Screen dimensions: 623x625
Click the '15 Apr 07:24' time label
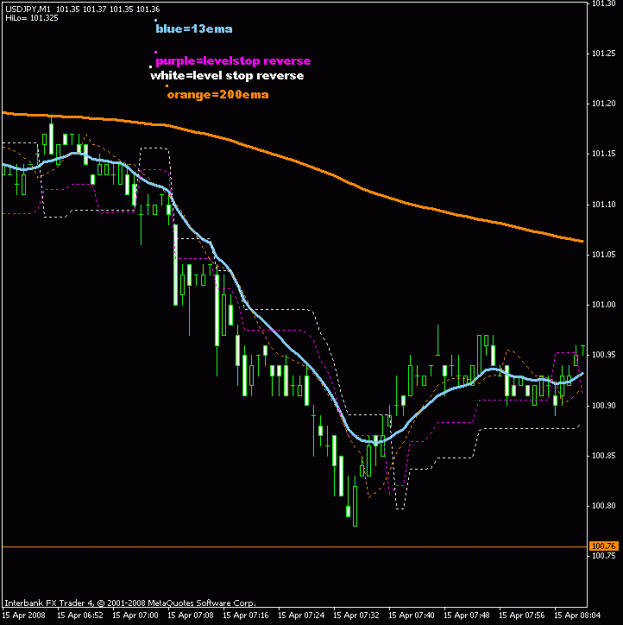[301, 615]
